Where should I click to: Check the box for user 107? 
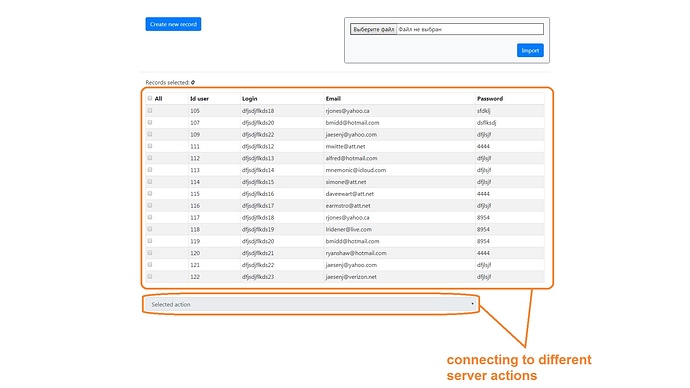[x=150, y=122]
